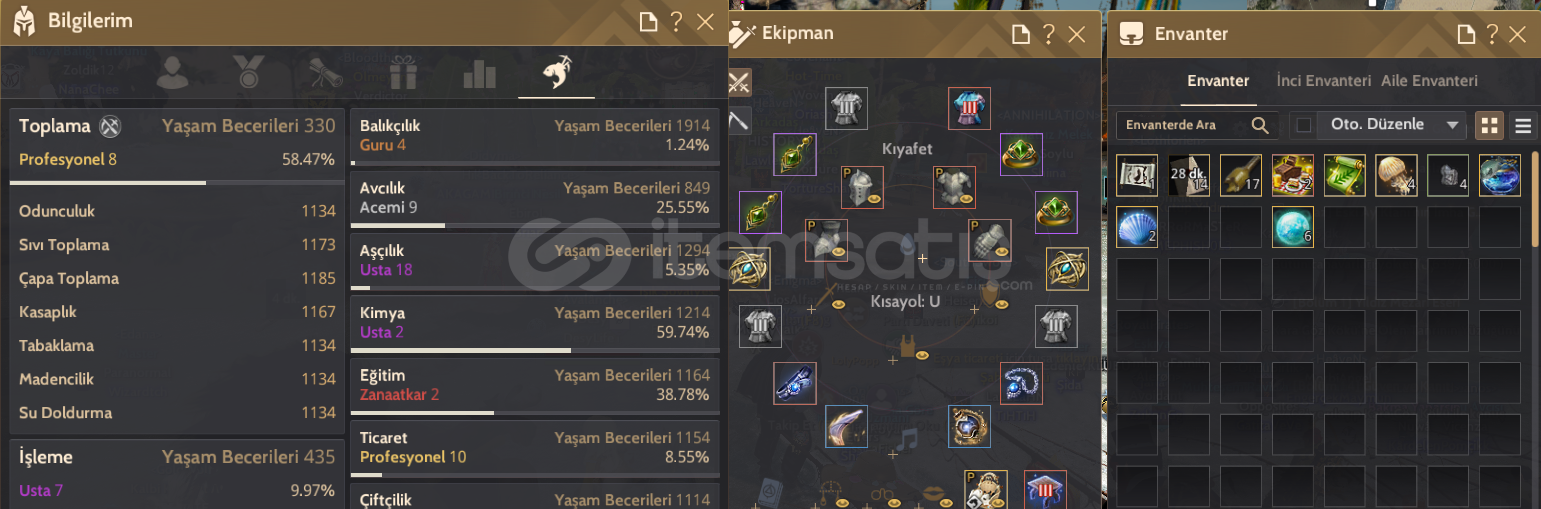Viewport: 1541px width, 509px height.
Task: Toggle the Oto. Düzenle checkbox
Action: (1303, 125)
